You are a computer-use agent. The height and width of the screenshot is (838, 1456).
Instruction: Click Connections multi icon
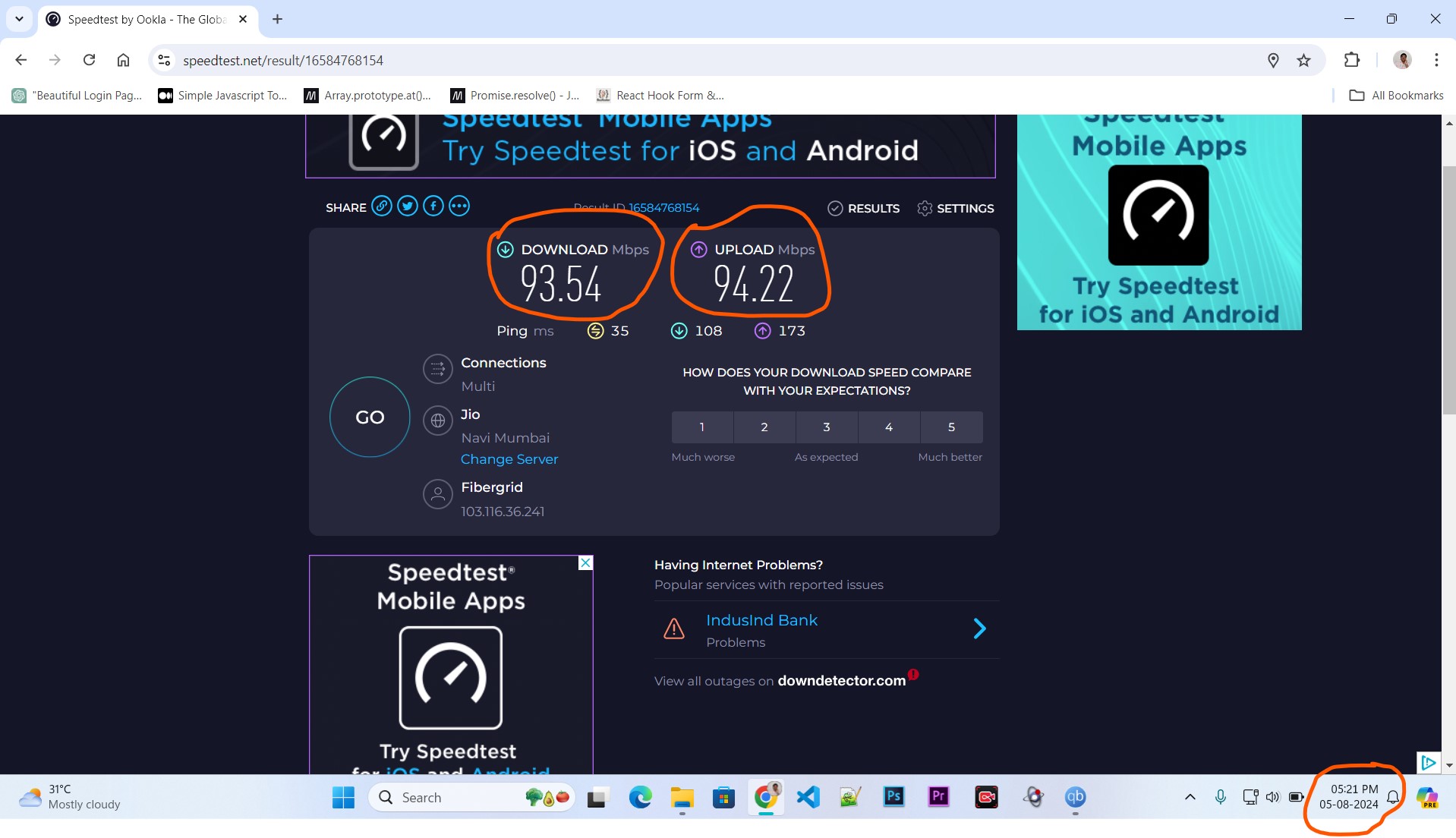[x=437, y=370]
